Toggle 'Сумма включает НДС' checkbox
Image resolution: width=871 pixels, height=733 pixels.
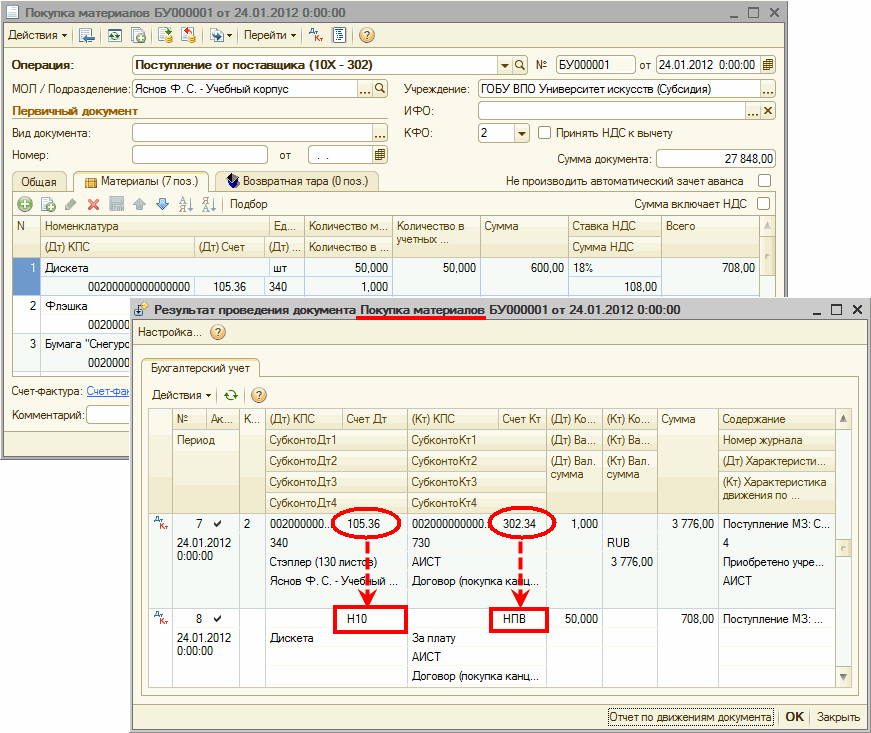coord(764,204)
